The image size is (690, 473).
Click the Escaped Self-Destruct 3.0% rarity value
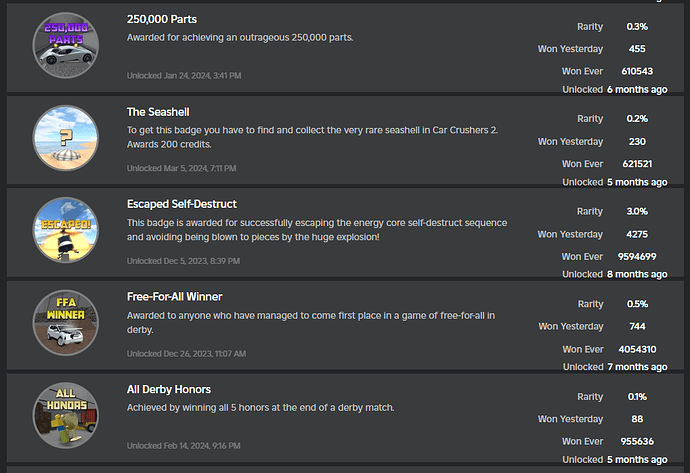click(637, 212)
